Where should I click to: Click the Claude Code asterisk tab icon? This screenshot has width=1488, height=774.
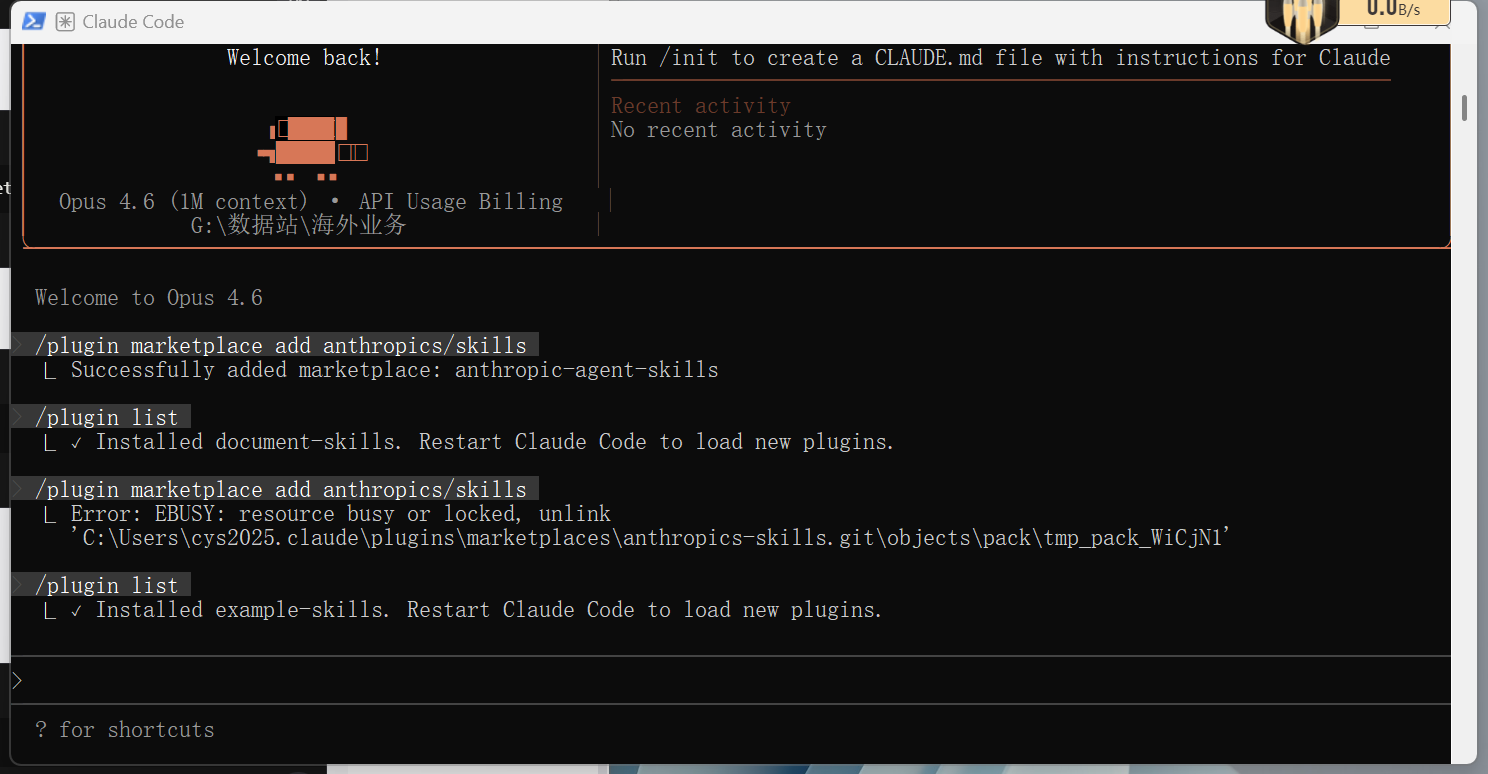pos(64,22)
